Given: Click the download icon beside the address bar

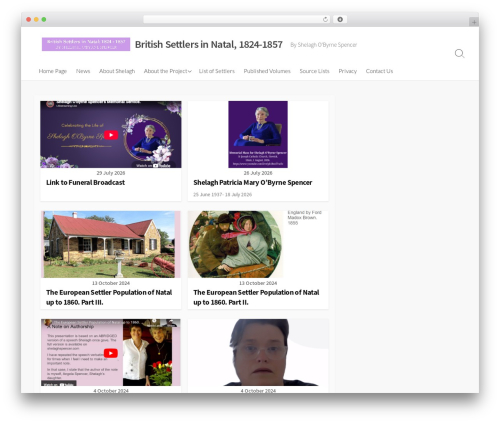Looking at the screenshot, I should (x=340, y=20).
